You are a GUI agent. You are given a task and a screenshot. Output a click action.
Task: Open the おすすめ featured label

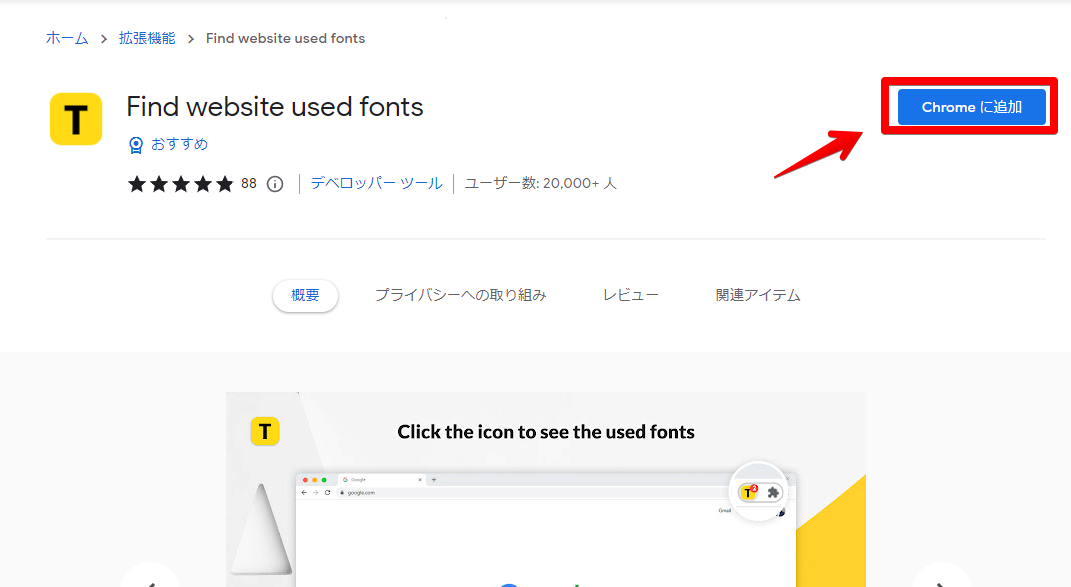click(x=179, y=144)
